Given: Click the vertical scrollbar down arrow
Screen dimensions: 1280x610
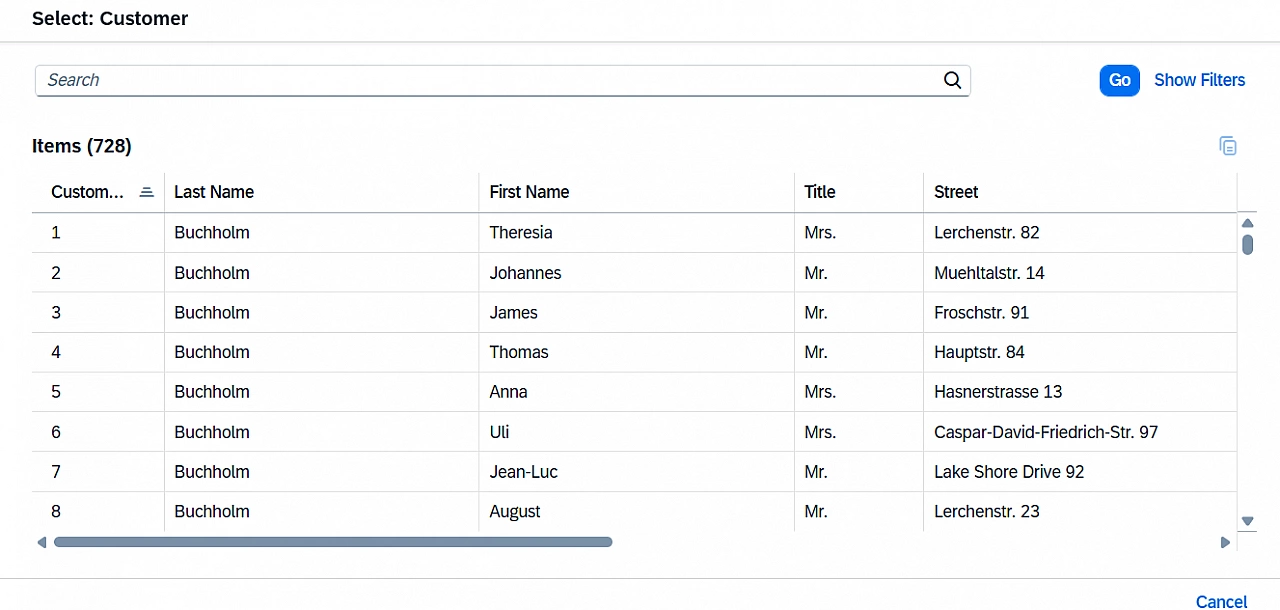Looking at the screenshot, I should tap(1247, 521).
